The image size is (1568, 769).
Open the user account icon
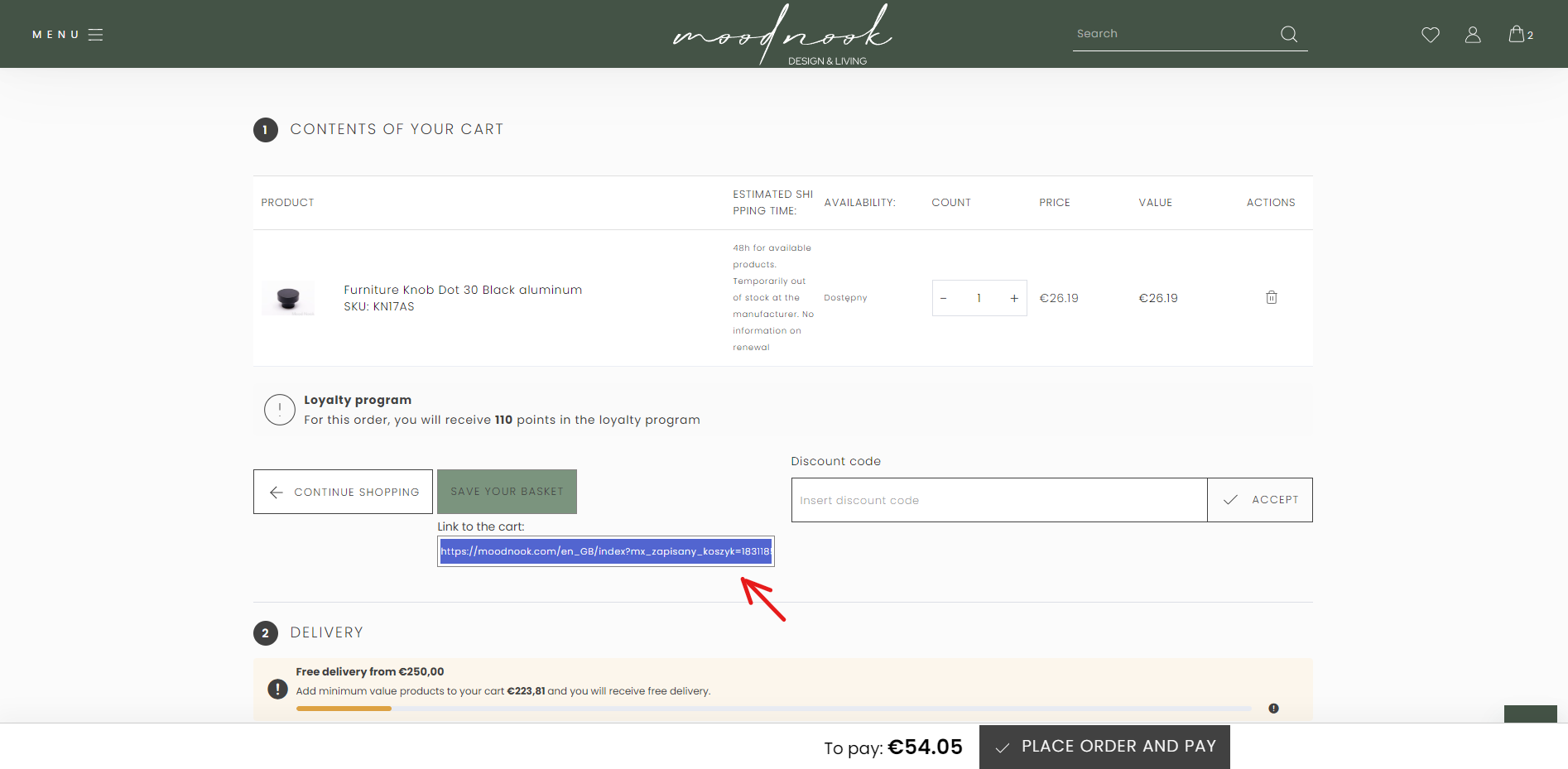[x=1472, y=35]
